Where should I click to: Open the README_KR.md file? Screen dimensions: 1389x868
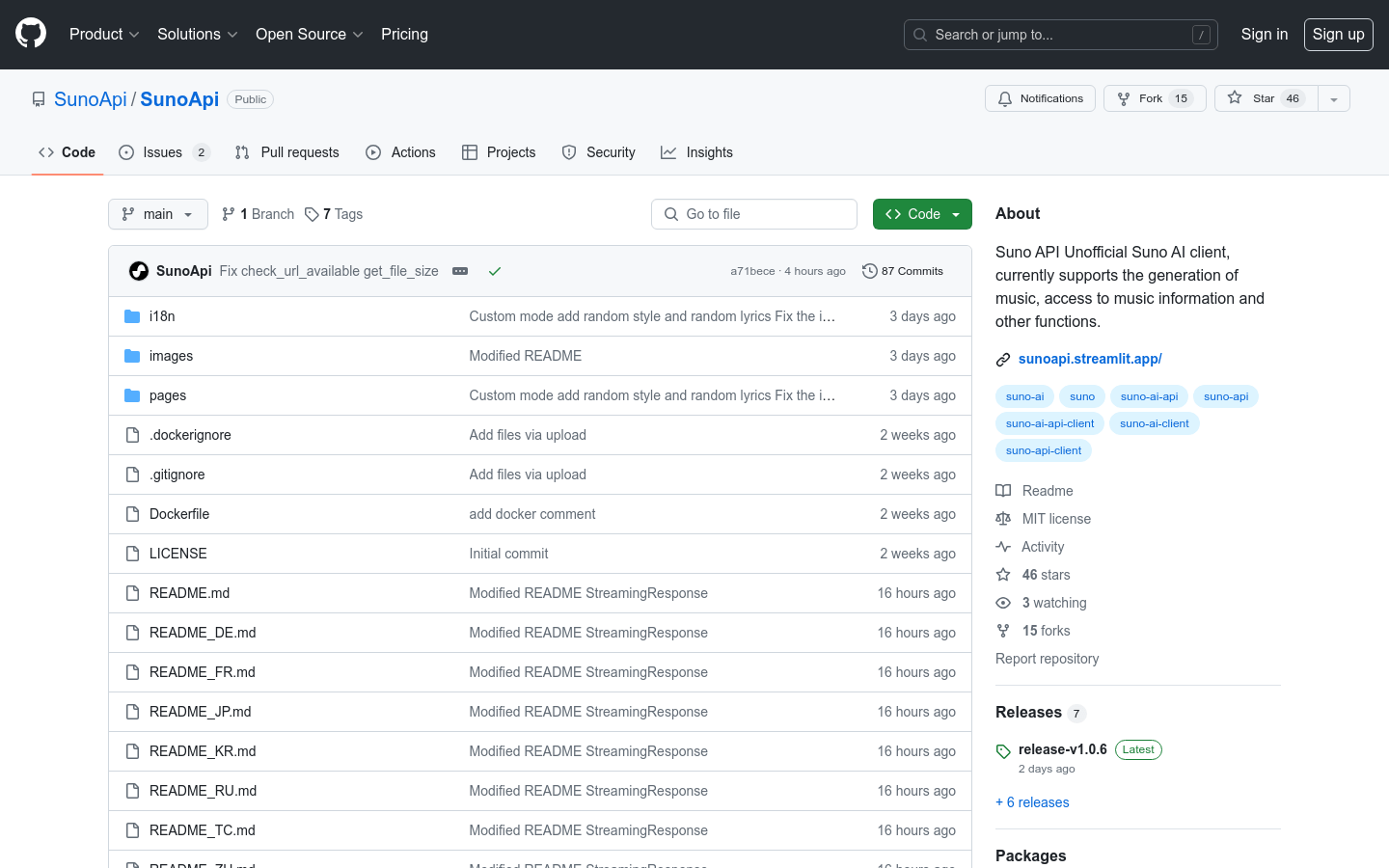point(203,751)
